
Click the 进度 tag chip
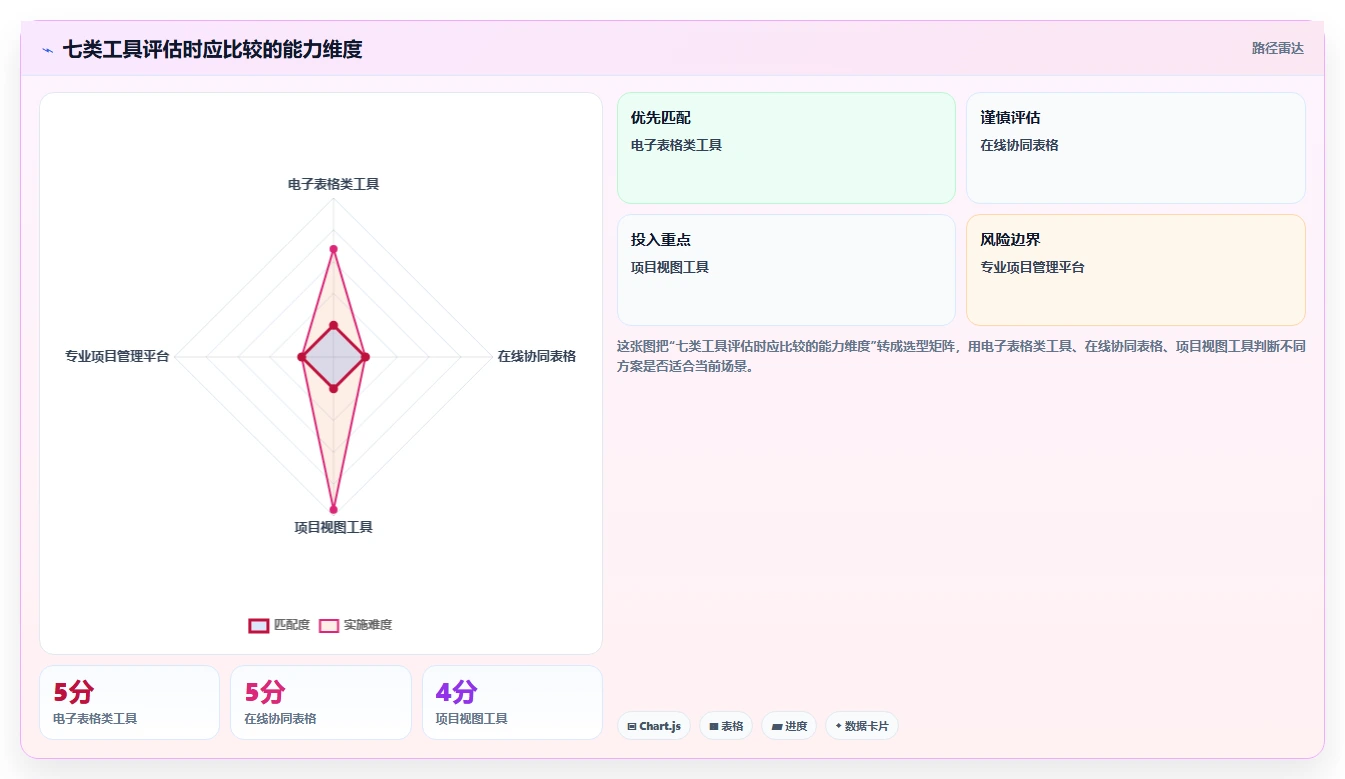[789, 726]
